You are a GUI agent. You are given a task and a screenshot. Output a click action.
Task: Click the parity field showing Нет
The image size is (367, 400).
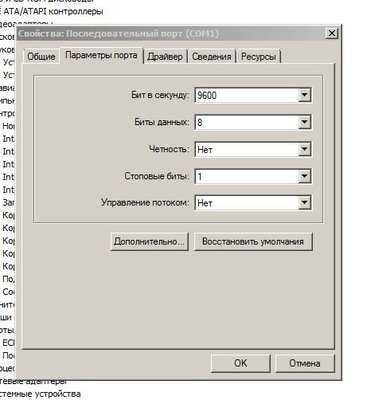tap(246, 149)
